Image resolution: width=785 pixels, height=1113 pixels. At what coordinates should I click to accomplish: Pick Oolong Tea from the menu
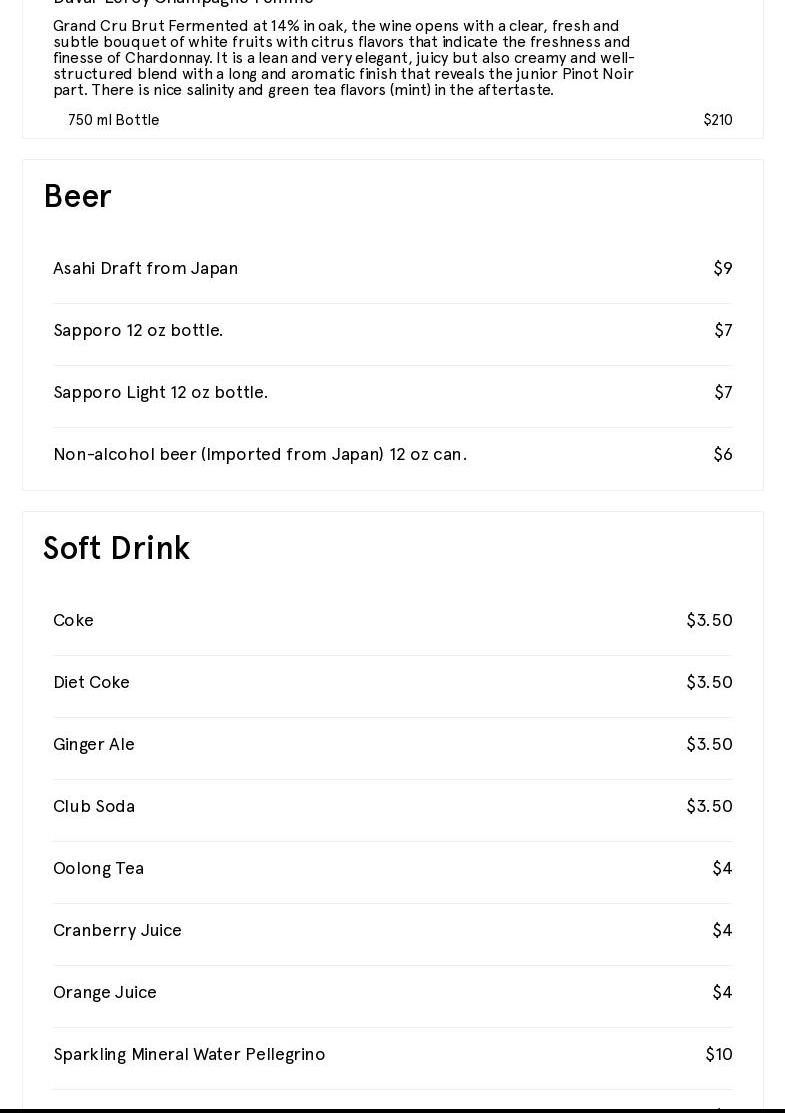[x=98, y=868]
